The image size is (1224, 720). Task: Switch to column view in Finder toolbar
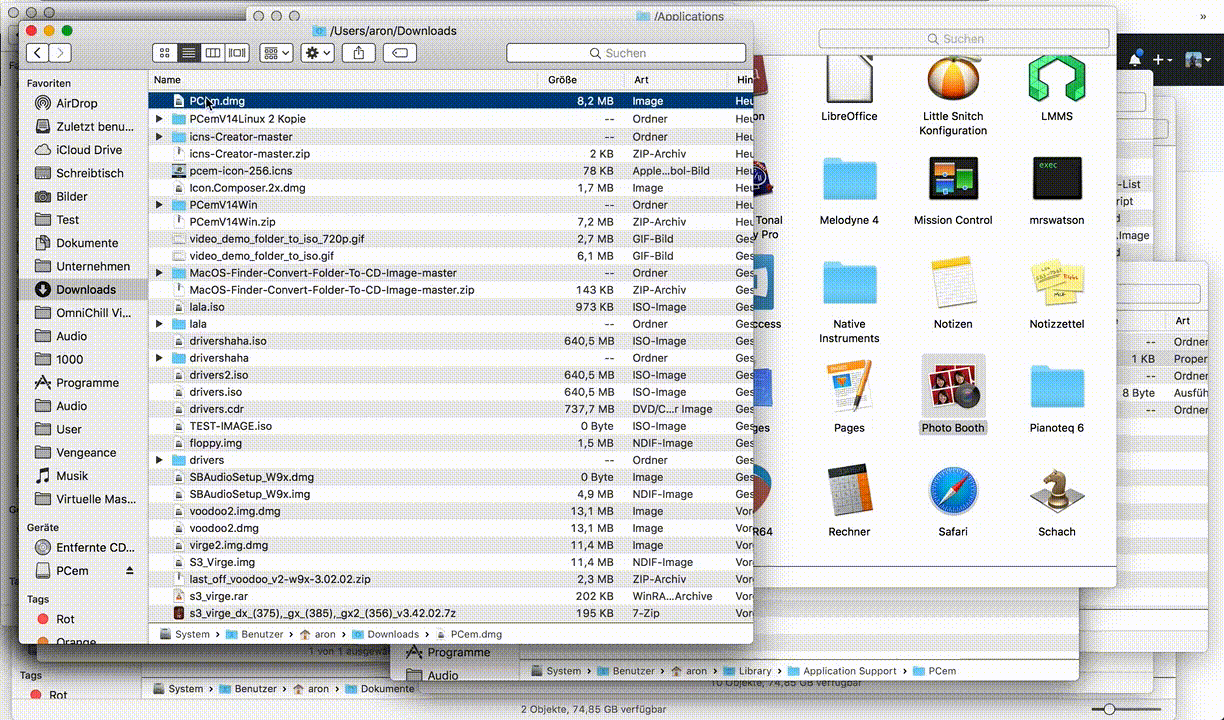tap(213, 53)
